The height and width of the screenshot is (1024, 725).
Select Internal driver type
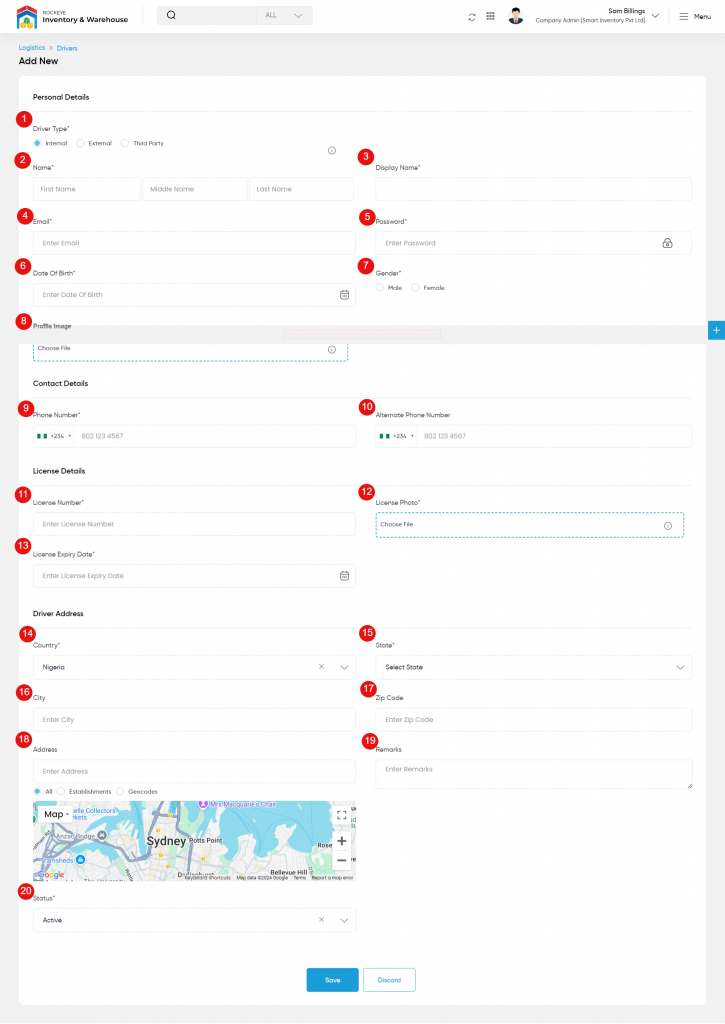pos(37,143)
